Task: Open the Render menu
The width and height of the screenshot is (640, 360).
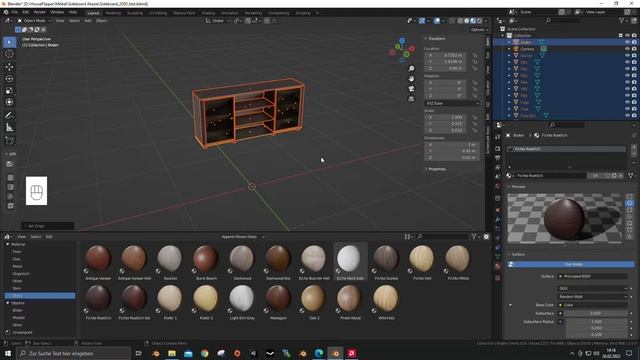Action: click(x=40, y=13)
